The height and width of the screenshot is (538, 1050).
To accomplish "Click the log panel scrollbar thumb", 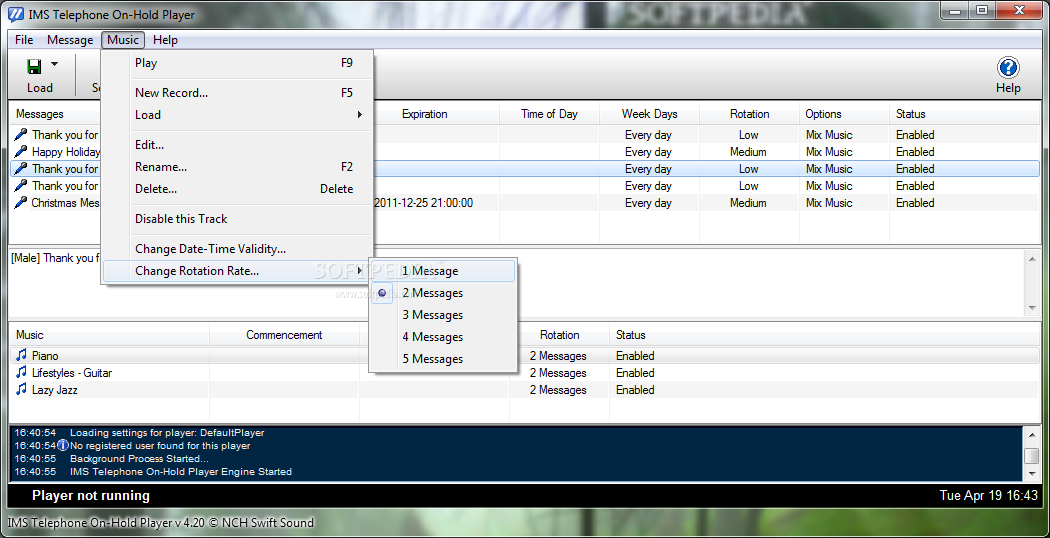I will 1032,456.
